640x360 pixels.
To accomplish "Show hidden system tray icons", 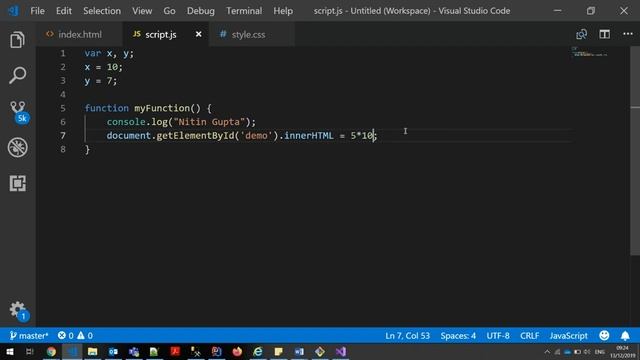I will click(547, 352).
